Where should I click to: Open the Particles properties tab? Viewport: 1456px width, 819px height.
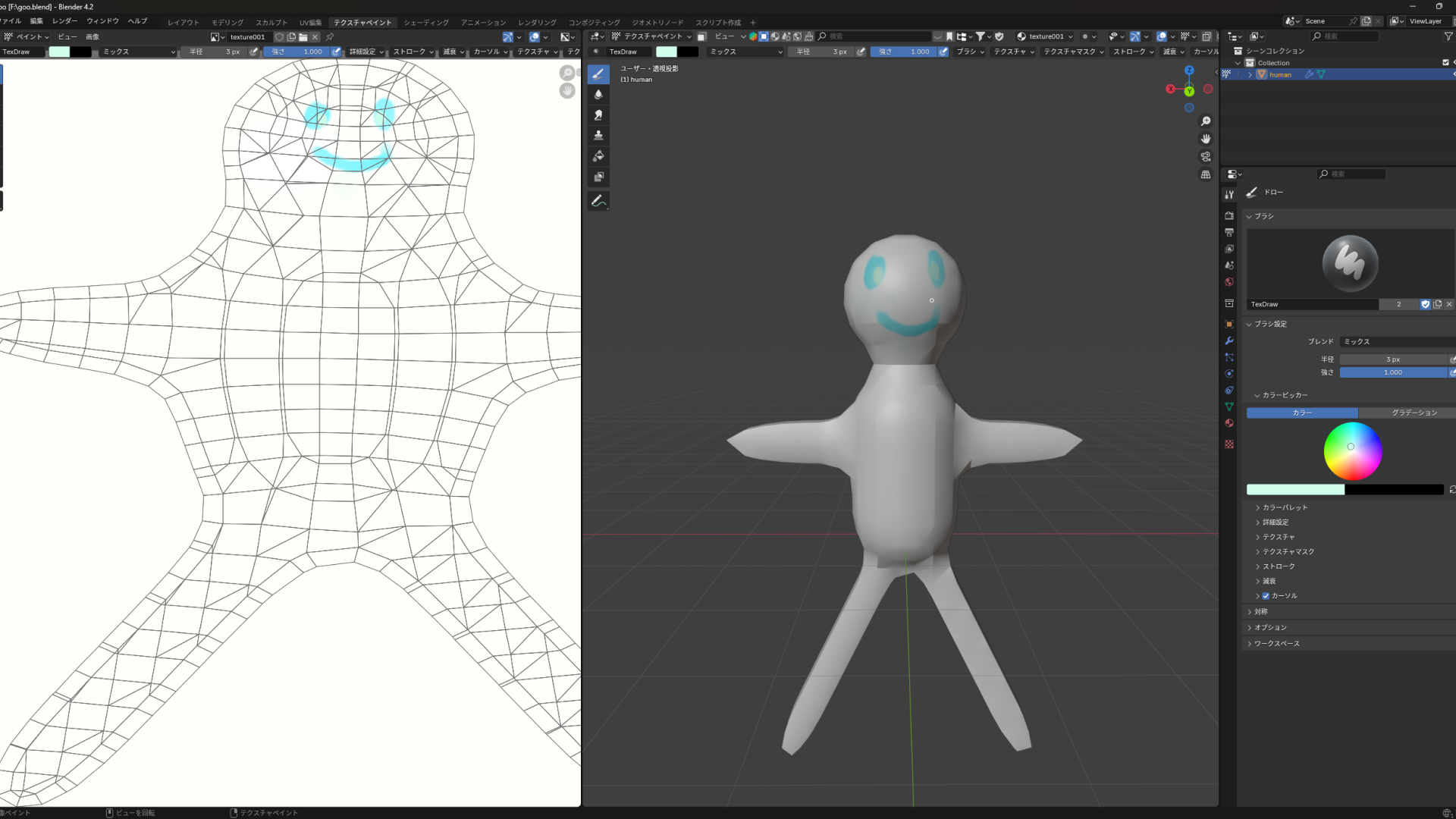pyautogui.click(x=1229, y=357)
